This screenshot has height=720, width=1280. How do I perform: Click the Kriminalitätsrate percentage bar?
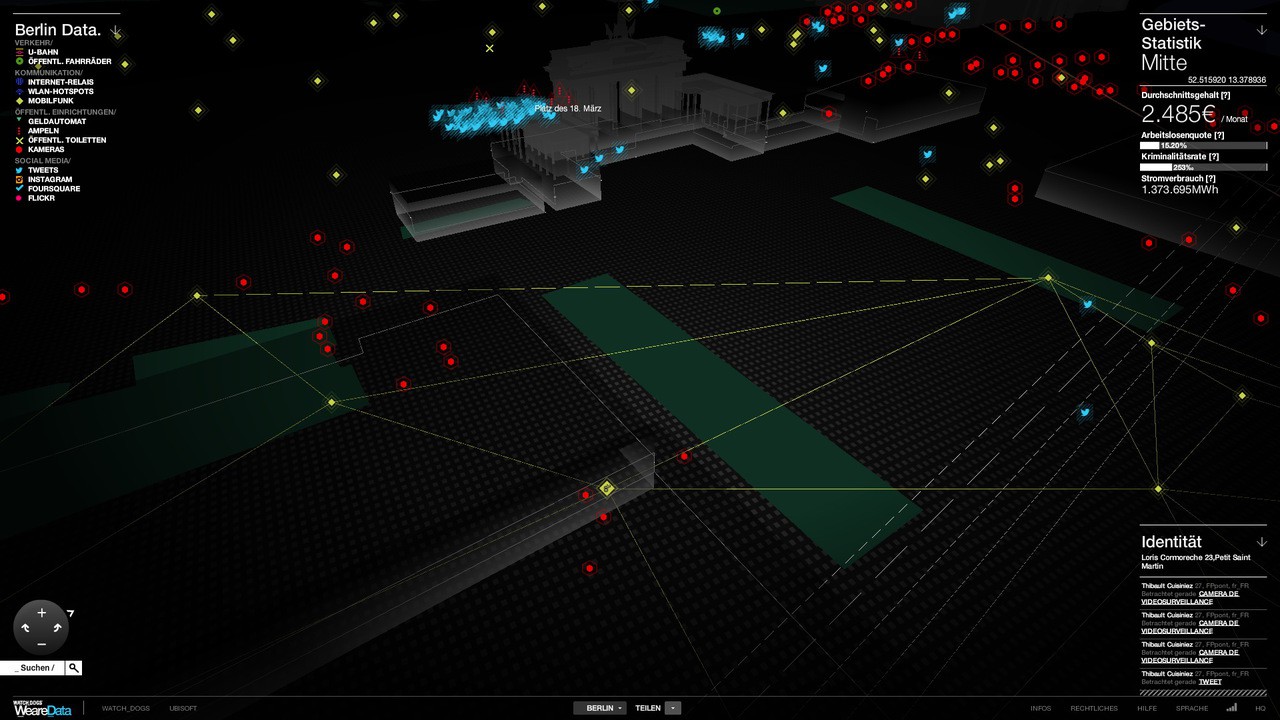coord(1204,167)
